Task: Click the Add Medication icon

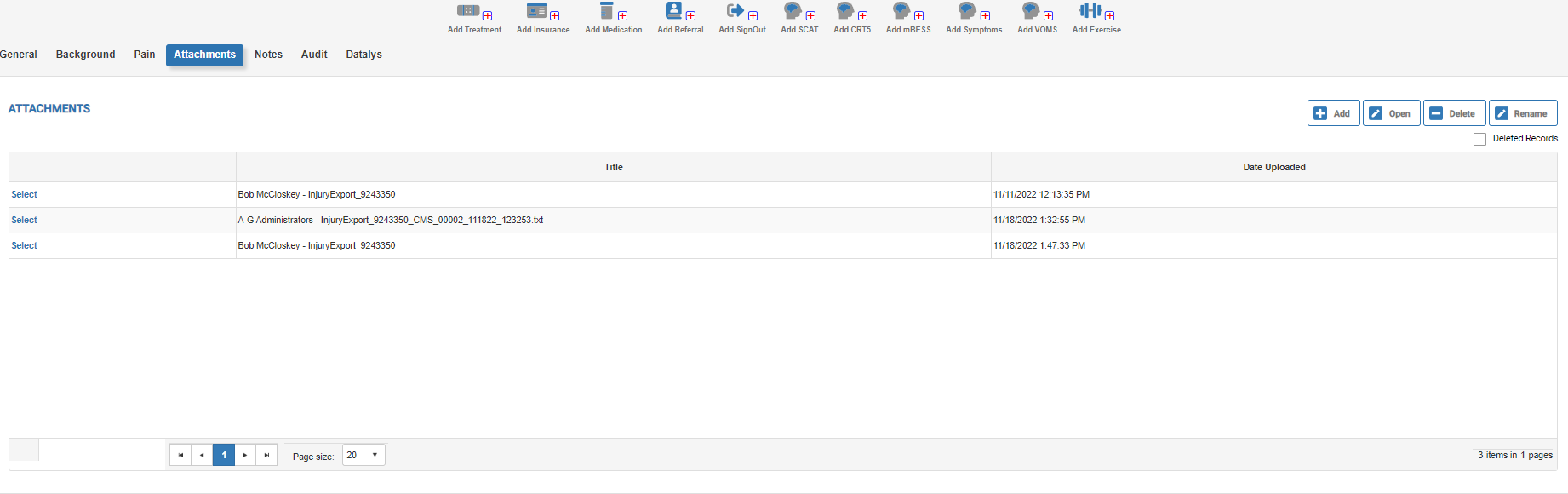Action: click(613, 12)
